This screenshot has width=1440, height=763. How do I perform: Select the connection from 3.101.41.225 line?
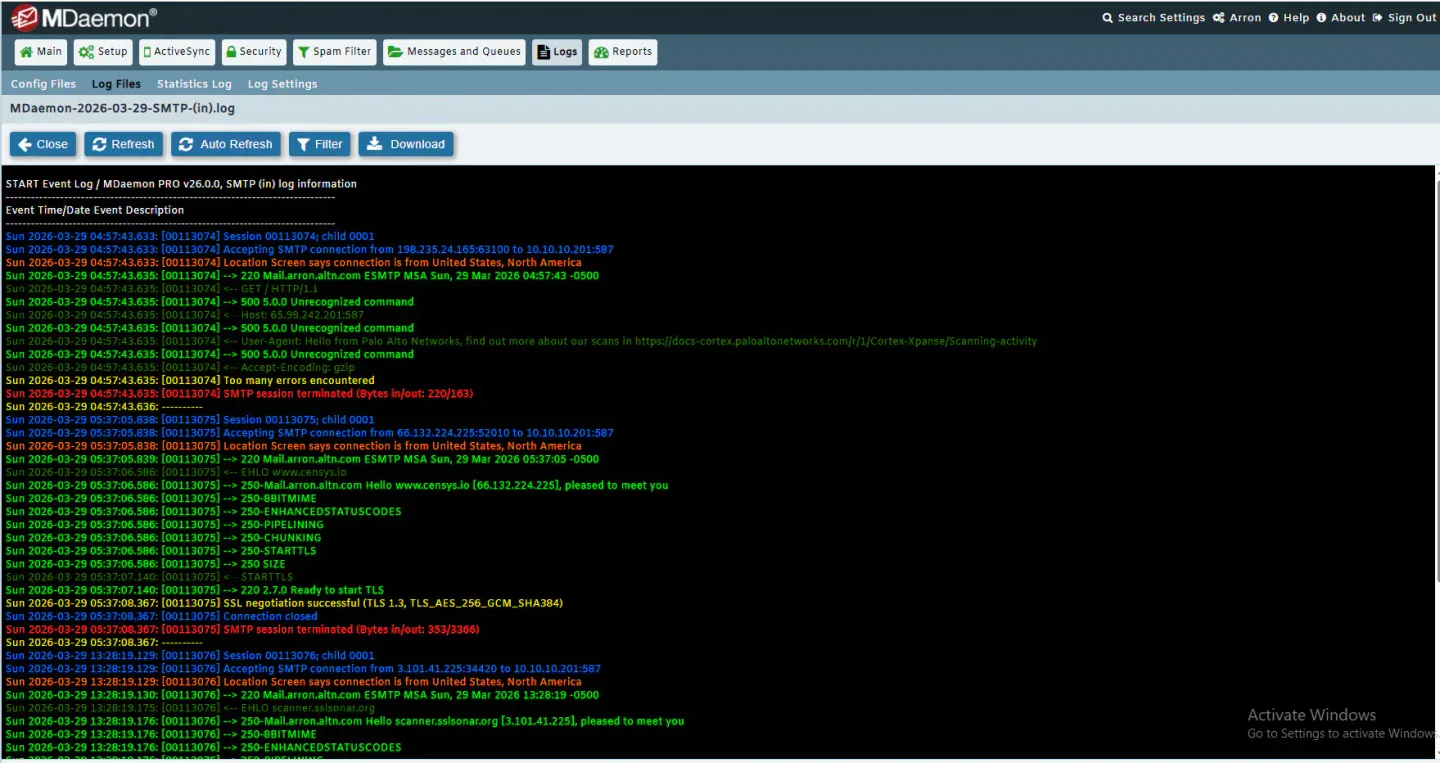(x=303, y=669)
